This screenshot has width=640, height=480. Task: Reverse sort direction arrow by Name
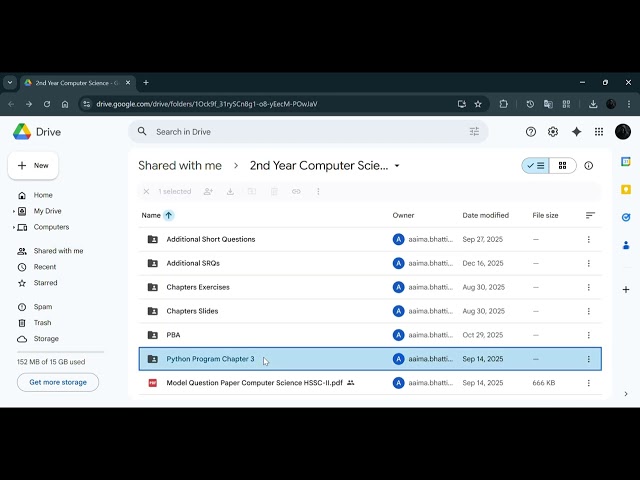coord(169,216)
